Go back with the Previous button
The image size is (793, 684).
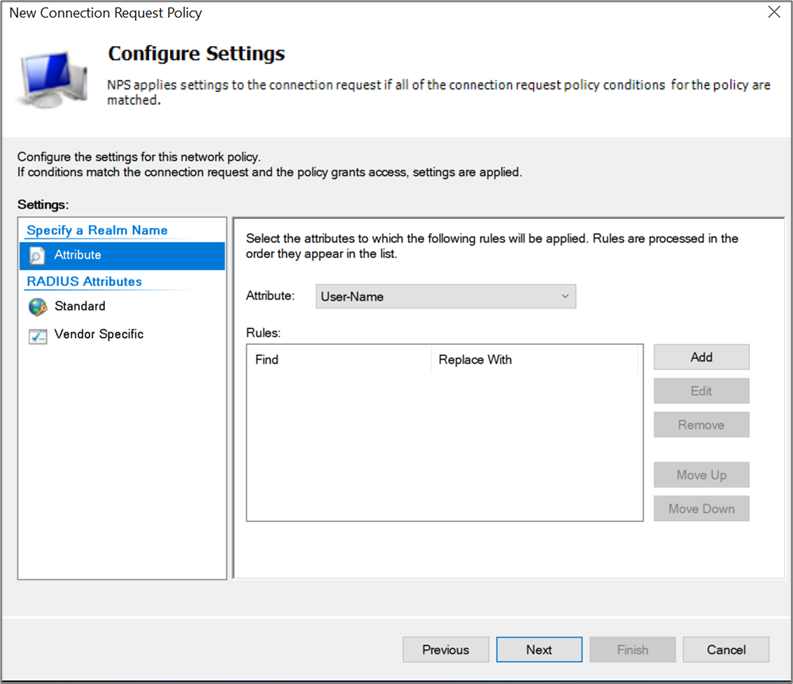click(x=446, y=650)
